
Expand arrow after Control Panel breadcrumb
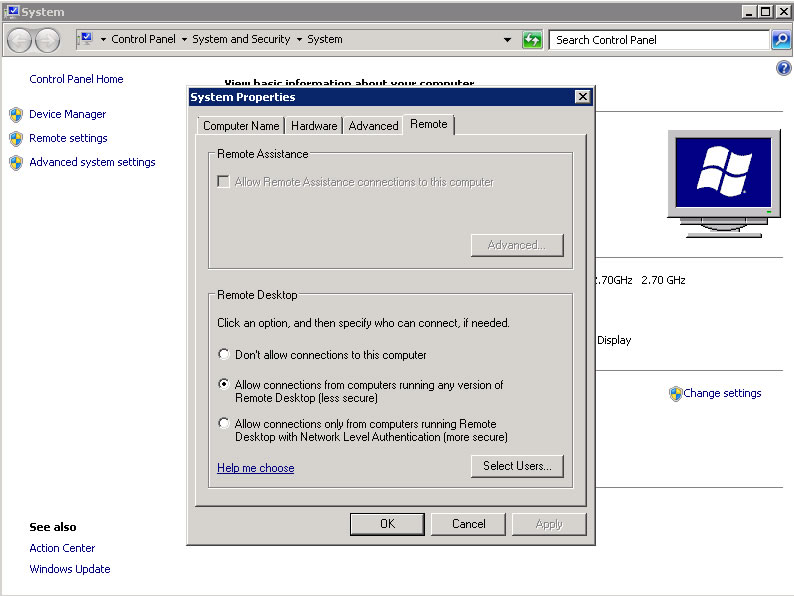pyautogui.click(x=184, y=39)
